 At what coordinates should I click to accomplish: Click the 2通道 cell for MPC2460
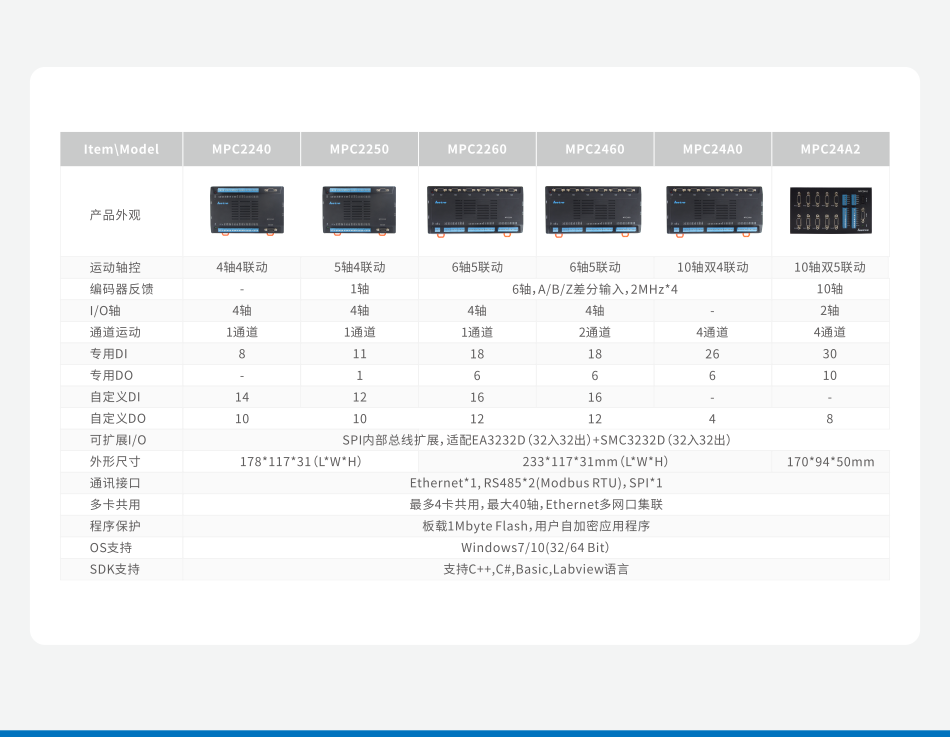(595, 332)
